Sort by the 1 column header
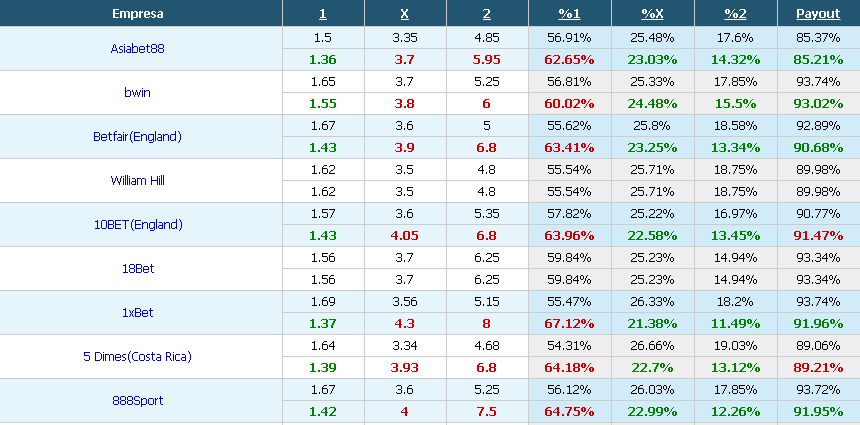The height and width of the screenshot is (425, 860). 322,14
